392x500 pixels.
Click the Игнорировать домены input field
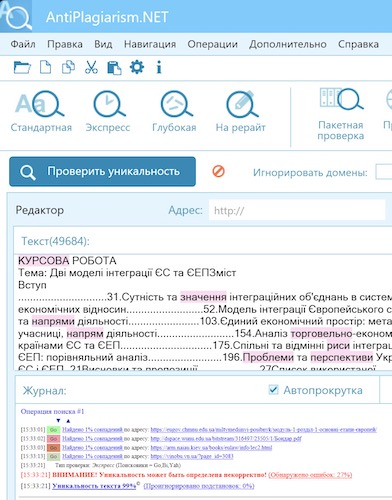tap(384, 172)
